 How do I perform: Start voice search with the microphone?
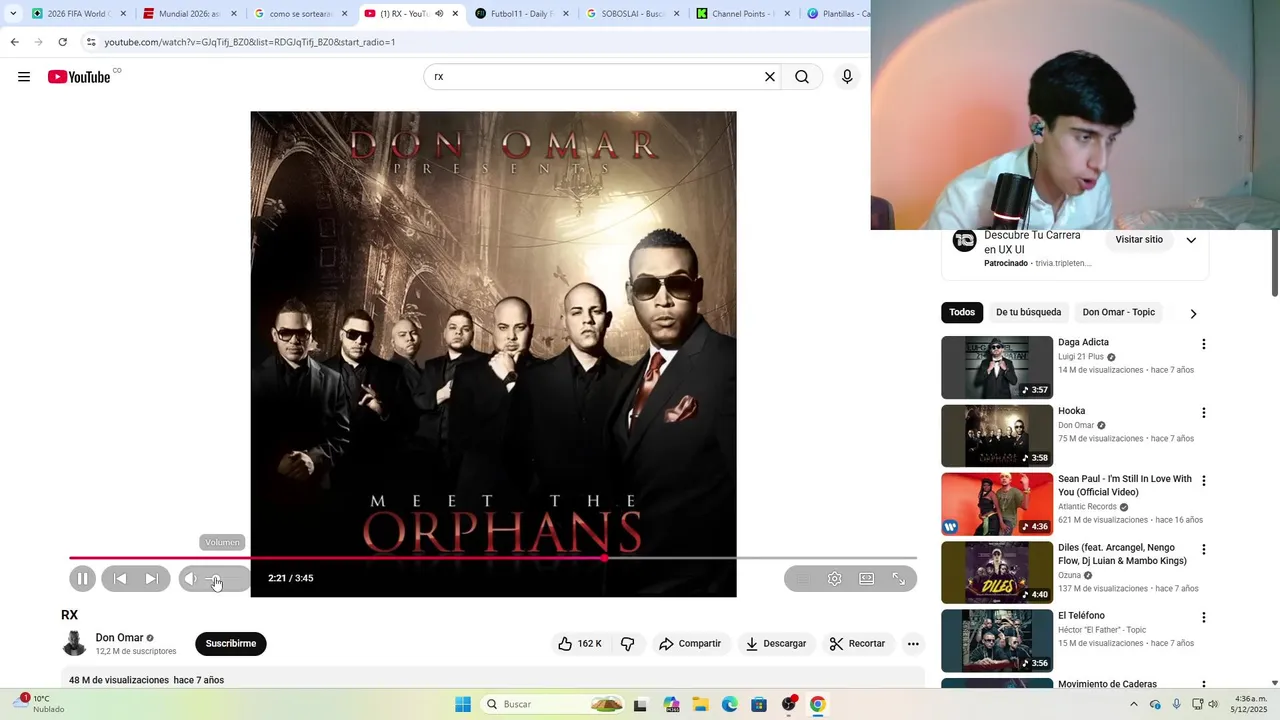[847, 77]
